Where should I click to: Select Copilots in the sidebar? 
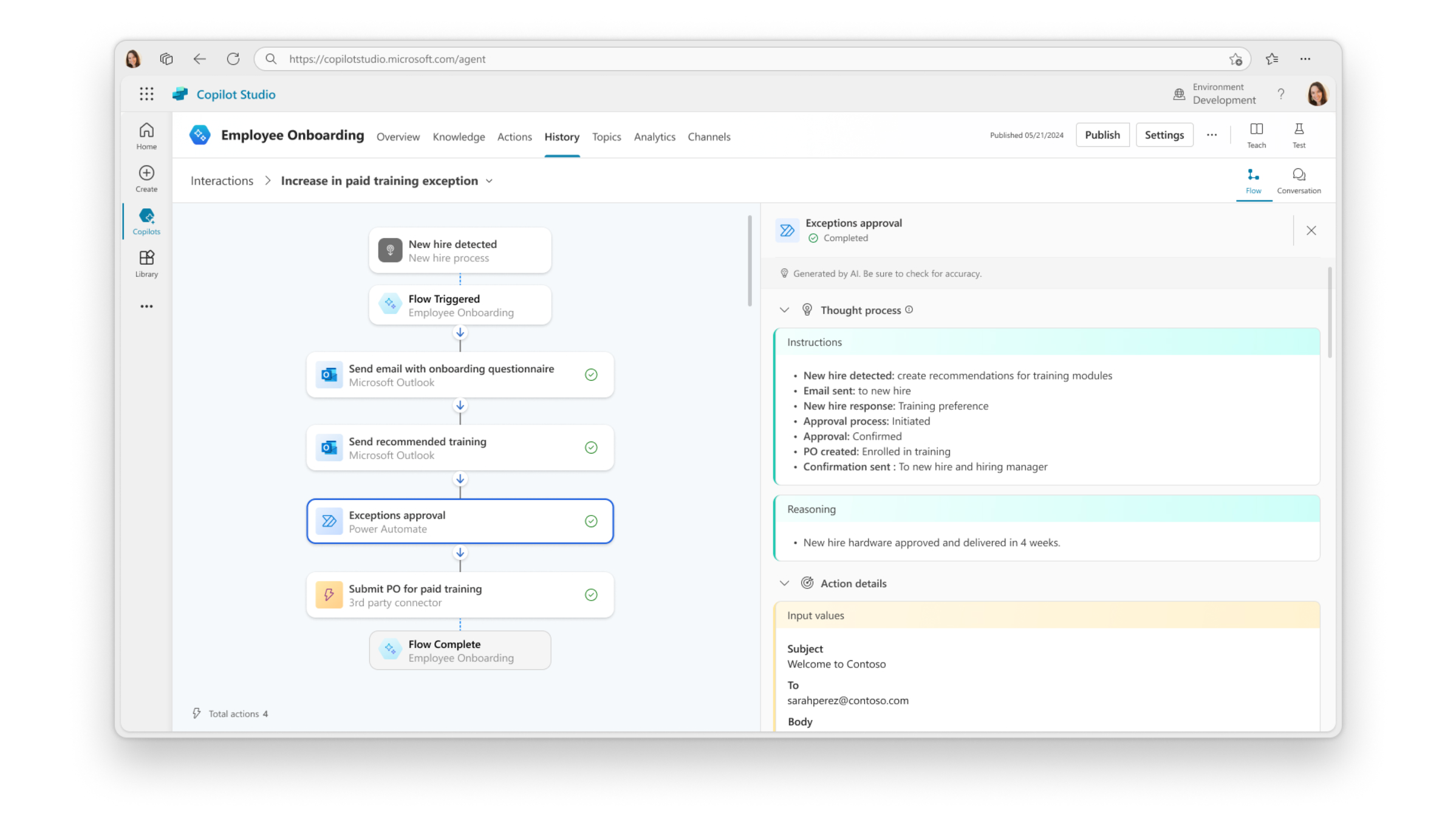point(146,221)
